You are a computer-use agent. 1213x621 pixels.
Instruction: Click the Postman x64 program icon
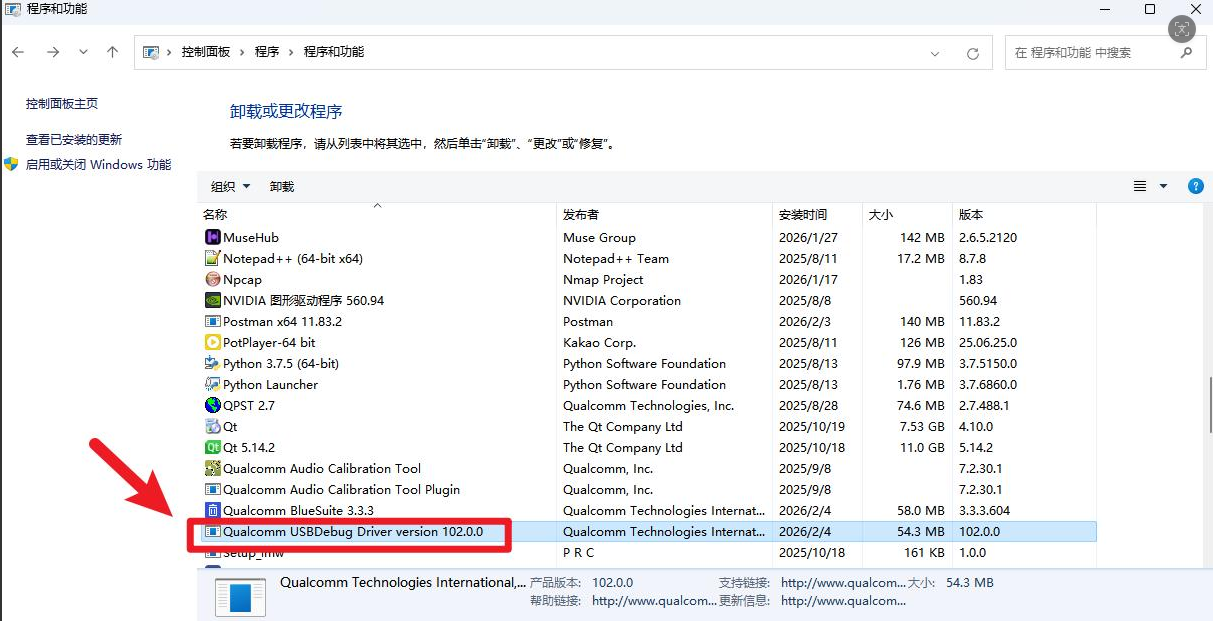coord(212,322)
